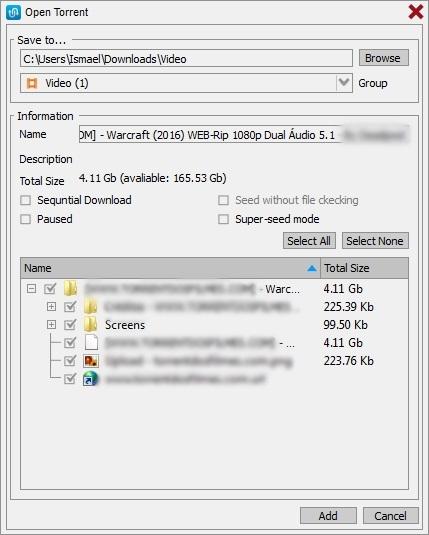
Task: Open the Video group dropdown
Action: [x=344, y=83]
